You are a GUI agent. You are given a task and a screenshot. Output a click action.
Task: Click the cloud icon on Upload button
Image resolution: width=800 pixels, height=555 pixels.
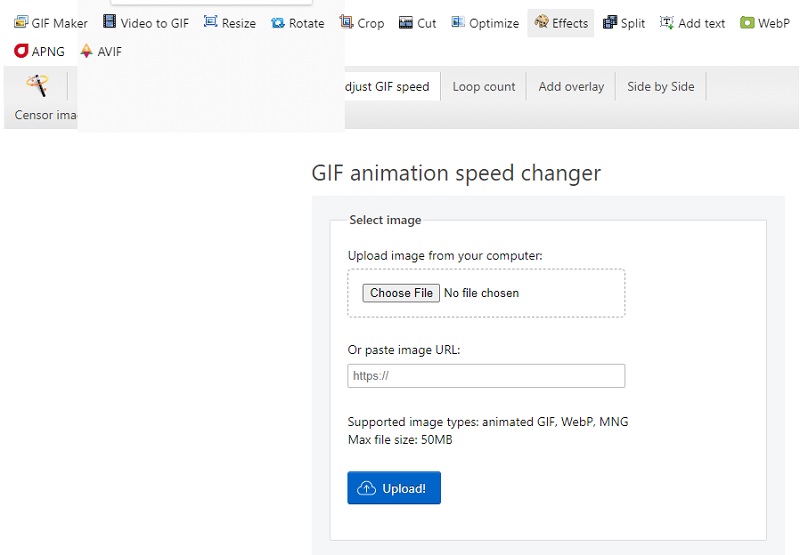366,488
